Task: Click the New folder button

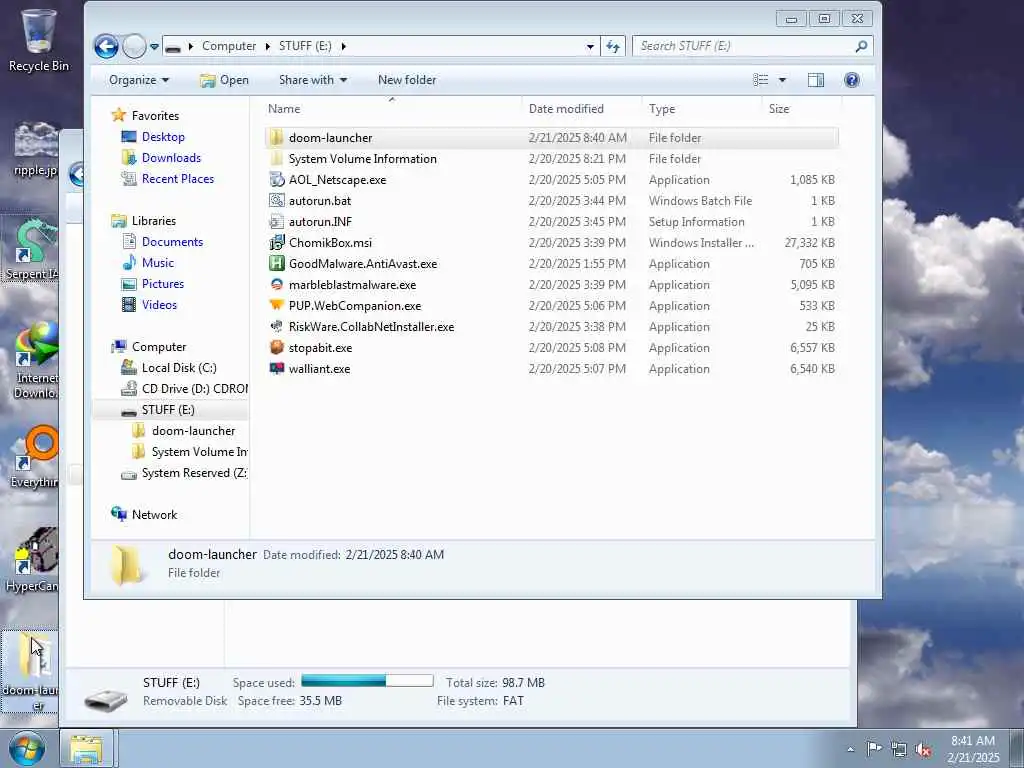Action: (407, 80)
